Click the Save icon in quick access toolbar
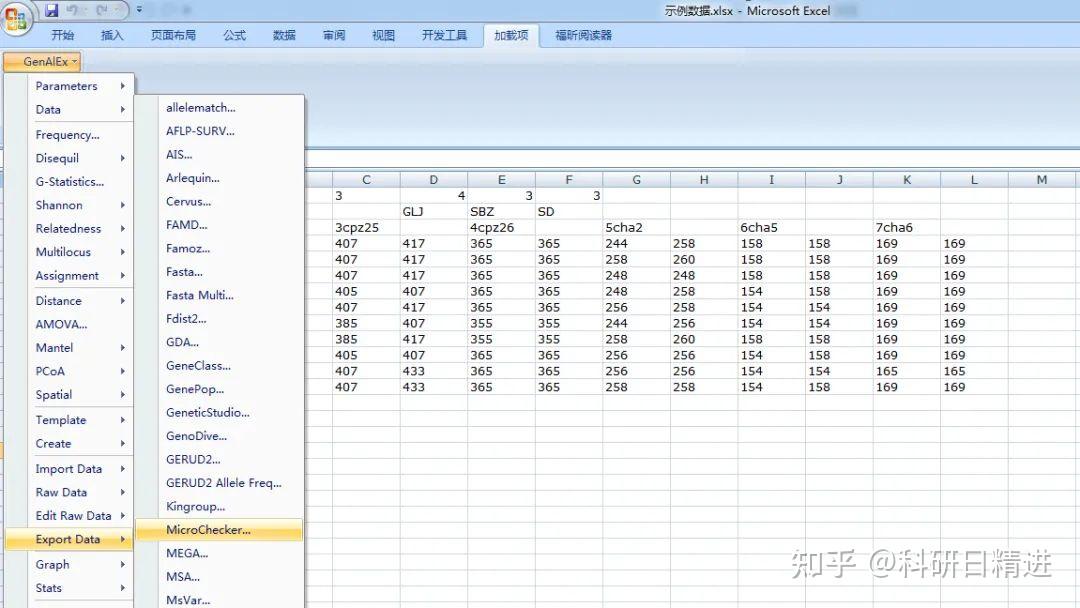The width and height of the screenshot is (1080, 608). (x=52, y=10)
